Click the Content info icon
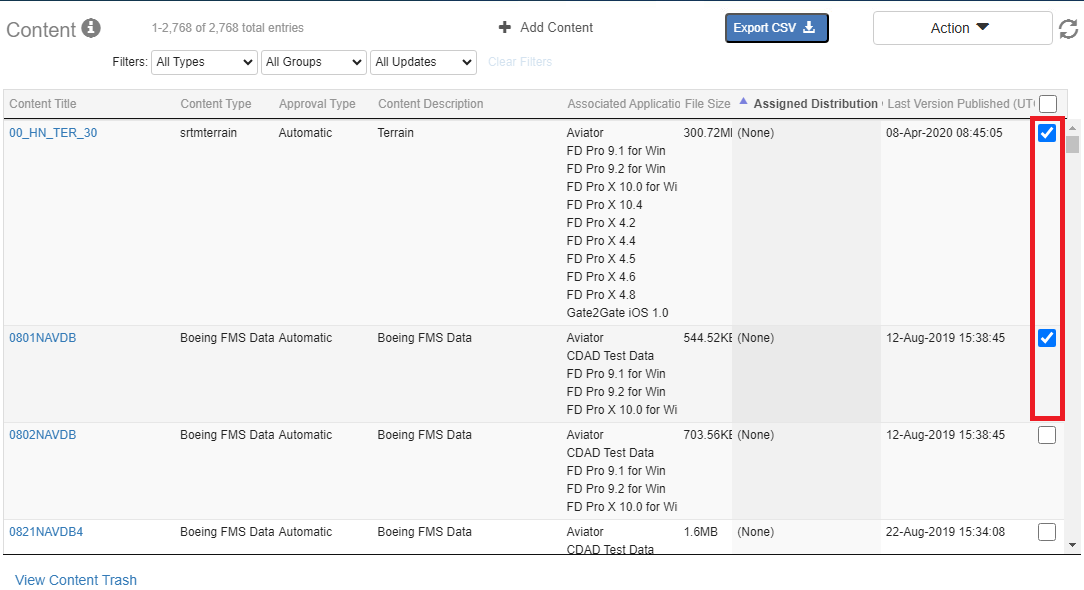1084x590 pixels. (x=91, y=28)
